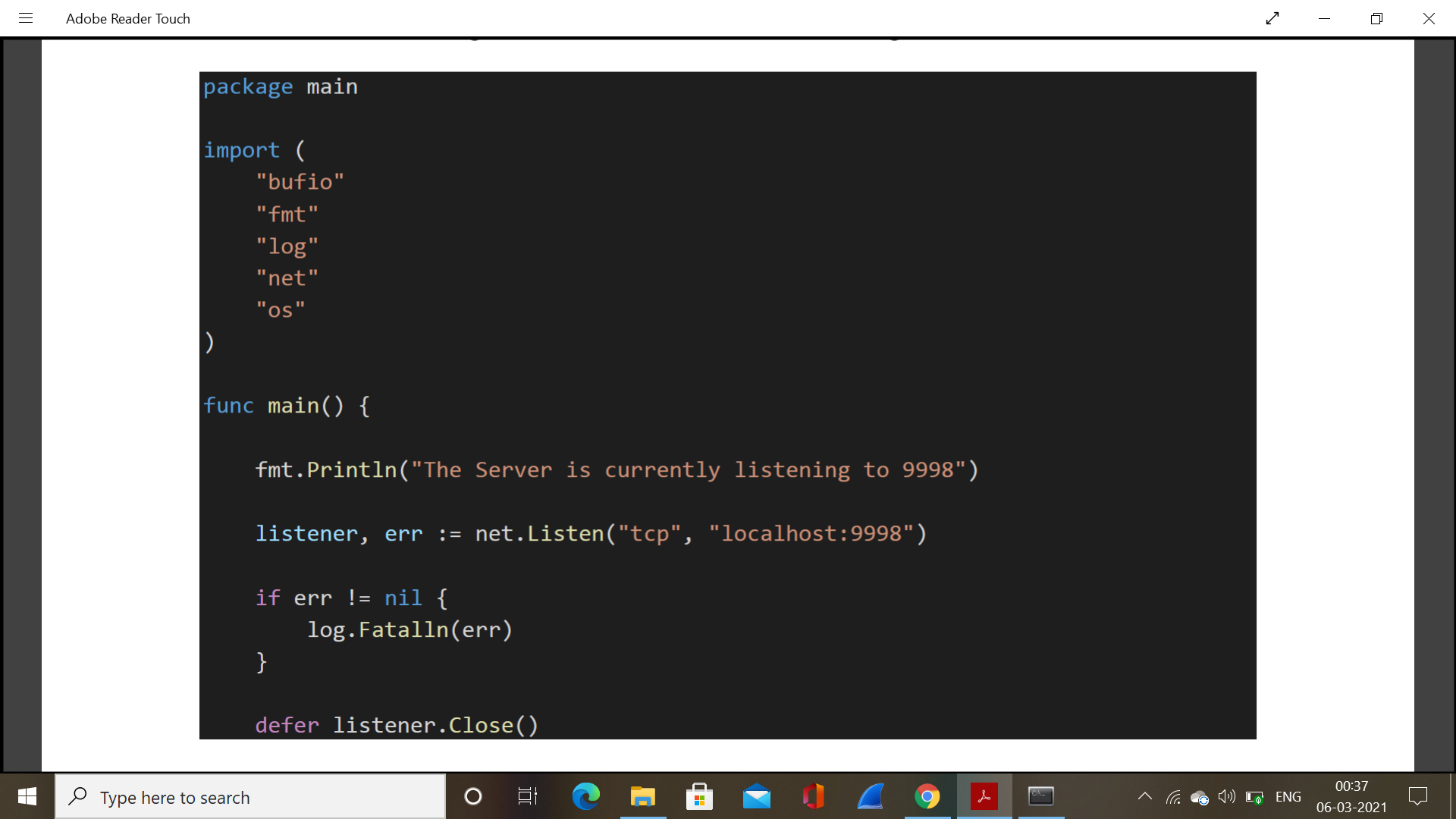Open the Action Center notifications icon
Viewport: 1456px width, 819px height.
pyautogui.click(x=1417, y=796)
